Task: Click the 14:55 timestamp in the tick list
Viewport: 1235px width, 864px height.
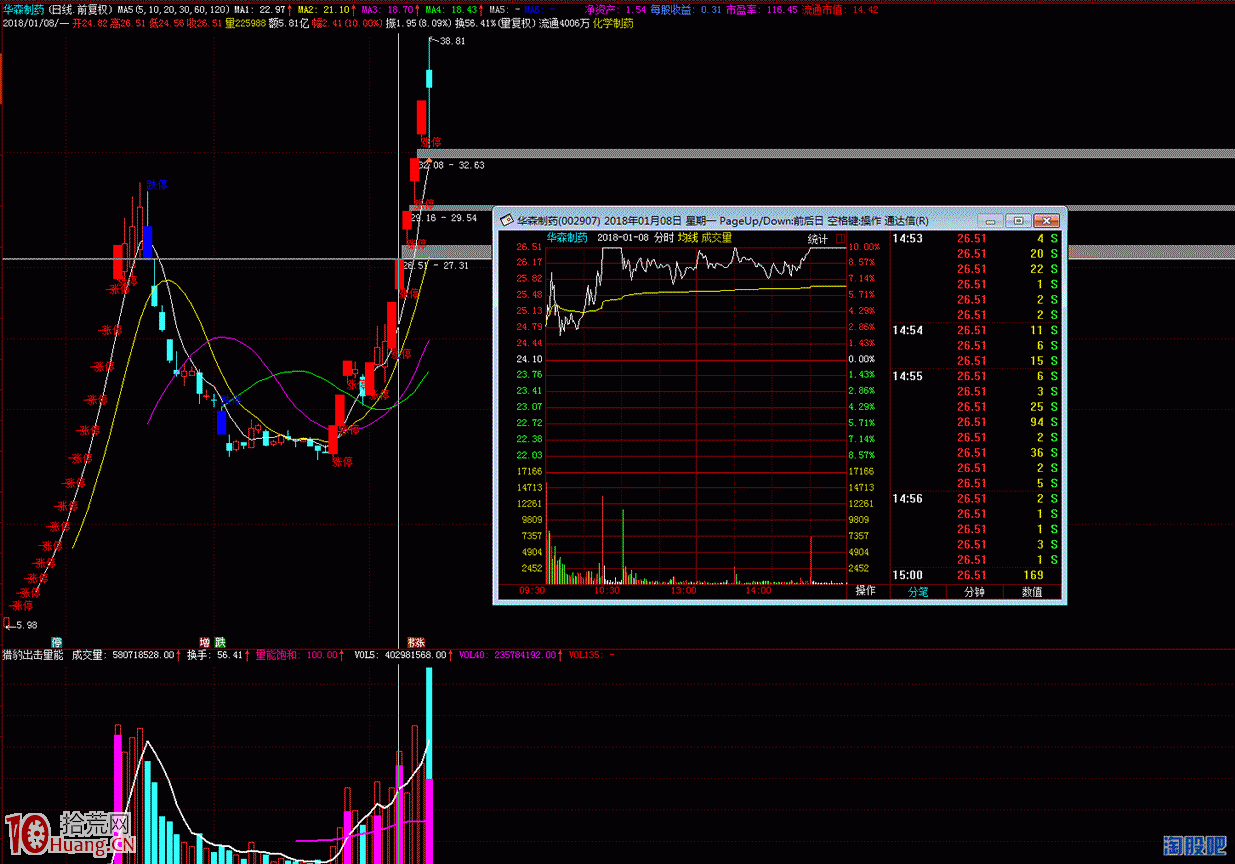Action: point(908,376)
